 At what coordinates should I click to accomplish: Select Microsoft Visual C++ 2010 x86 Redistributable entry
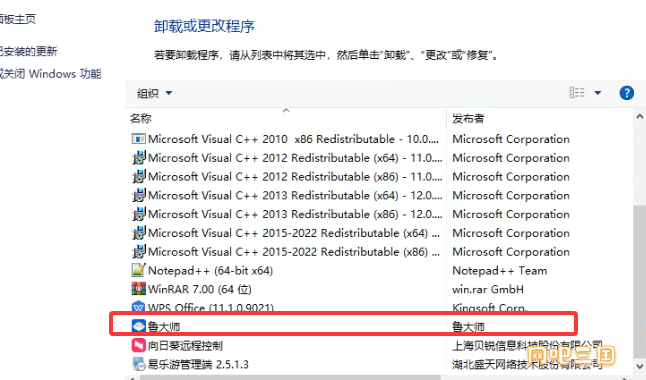coord(293,139)
